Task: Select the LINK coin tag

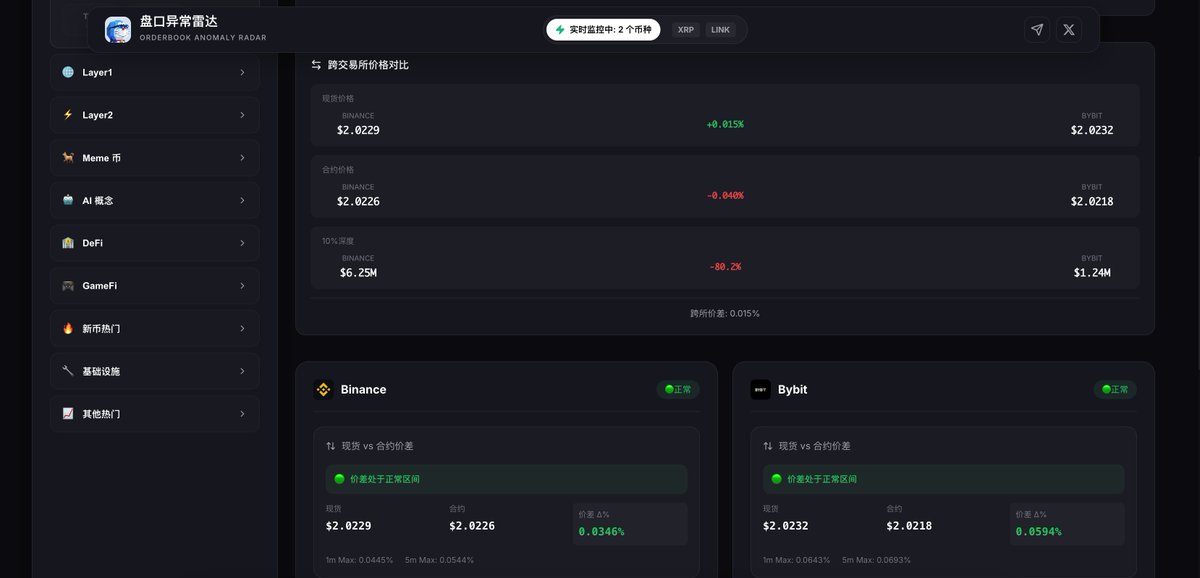Action: 720,30
